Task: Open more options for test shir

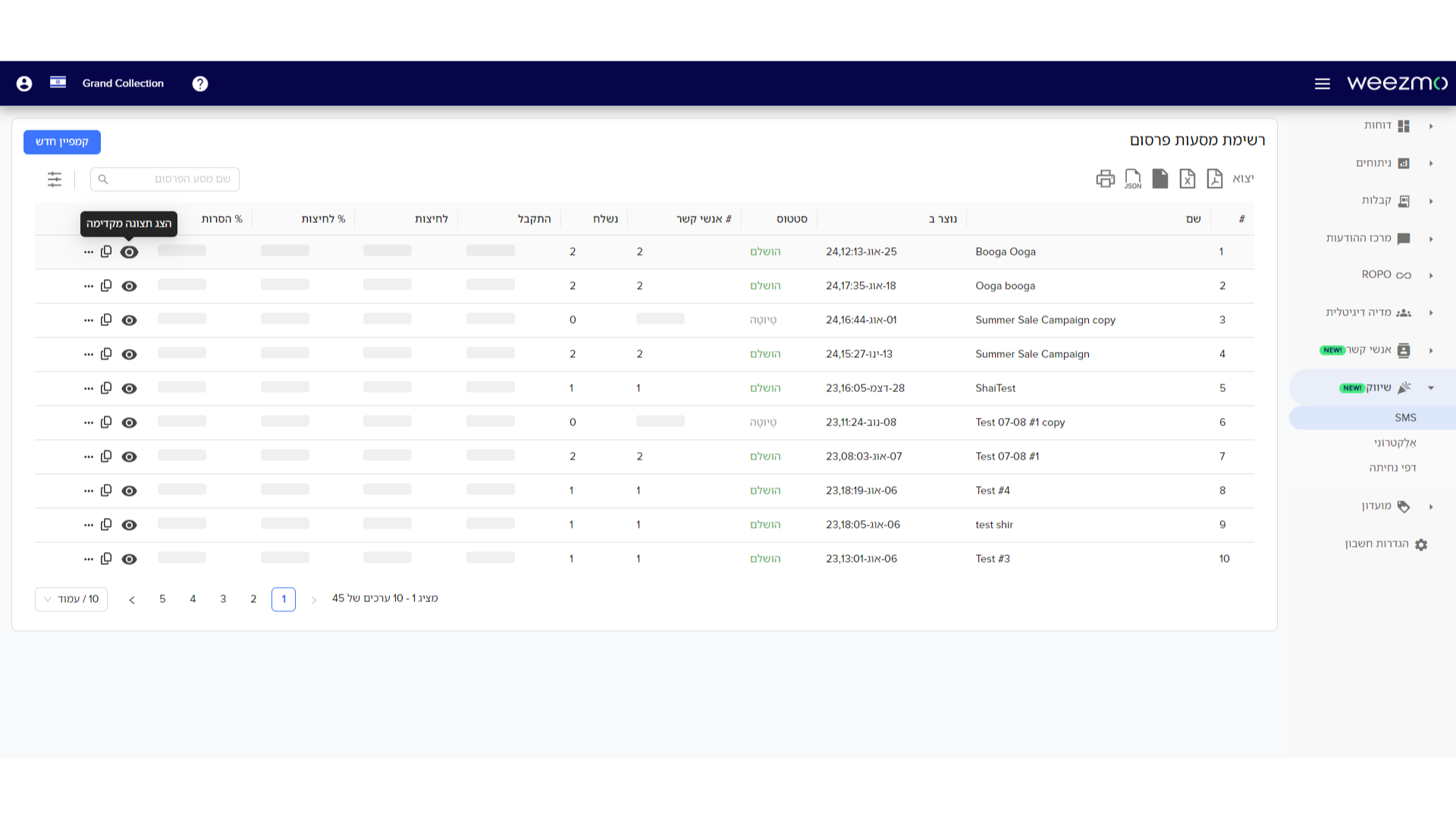Action: click(89, 525)
